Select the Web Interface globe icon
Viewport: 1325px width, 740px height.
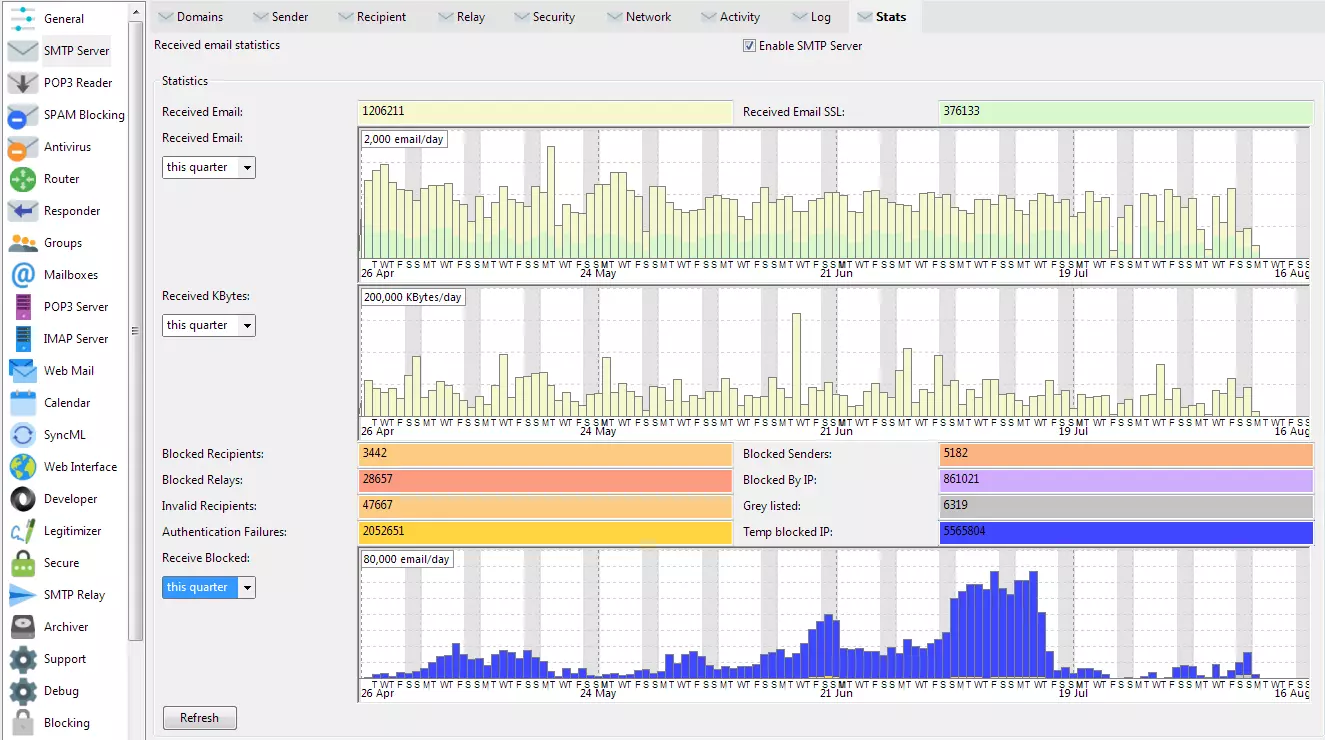(22, 467)
